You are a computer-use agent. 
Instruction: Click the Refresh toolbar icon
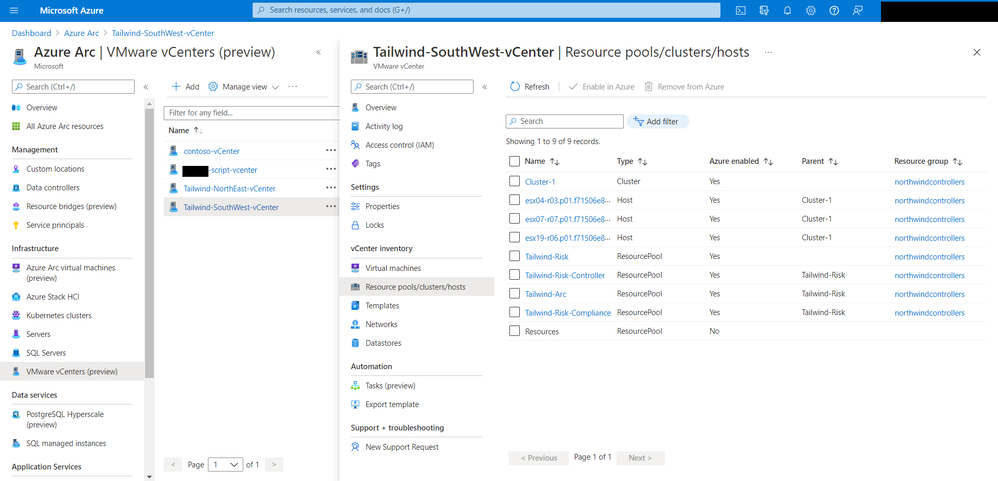pyautogui.click(x=515, y=87)
